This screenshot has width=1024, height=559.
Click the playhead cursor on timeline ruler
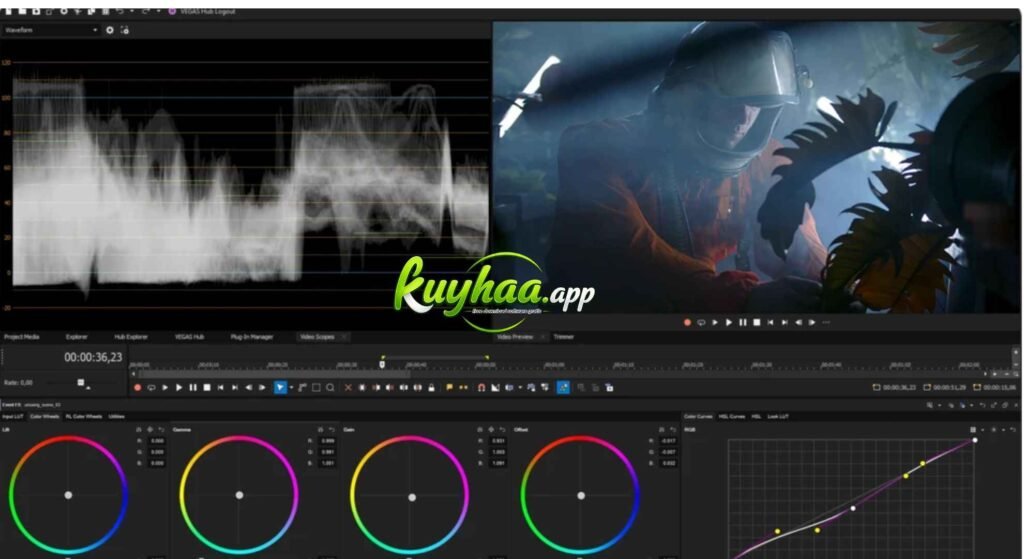pyautogui.click(x=382, y=364)
